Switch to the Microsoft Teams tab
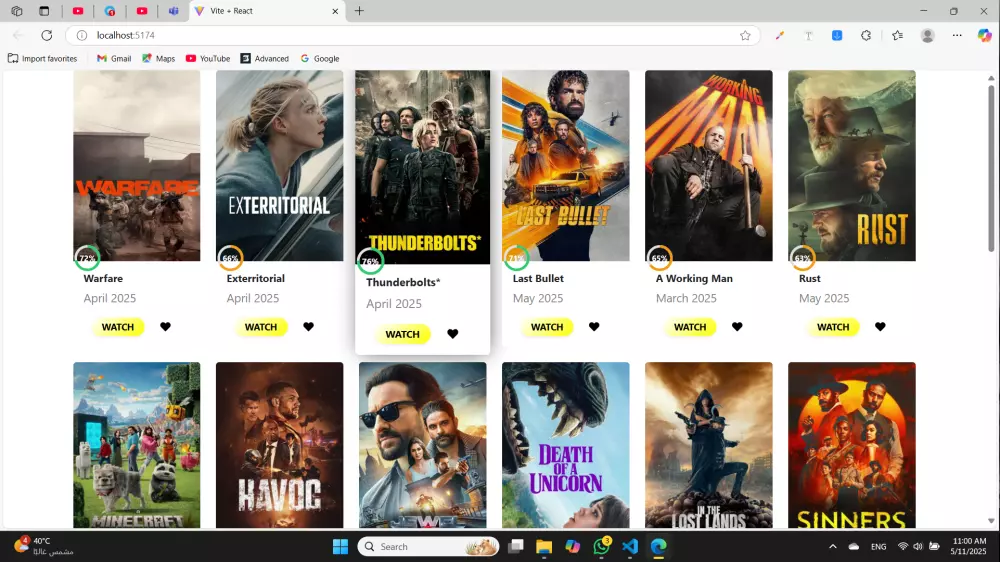 tap(173, 11)
